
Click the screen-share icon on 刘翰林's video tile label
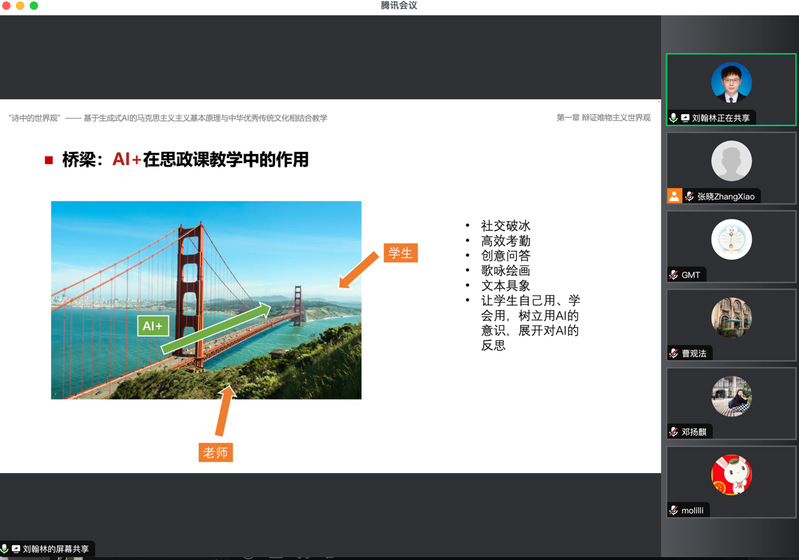[684, 118]
